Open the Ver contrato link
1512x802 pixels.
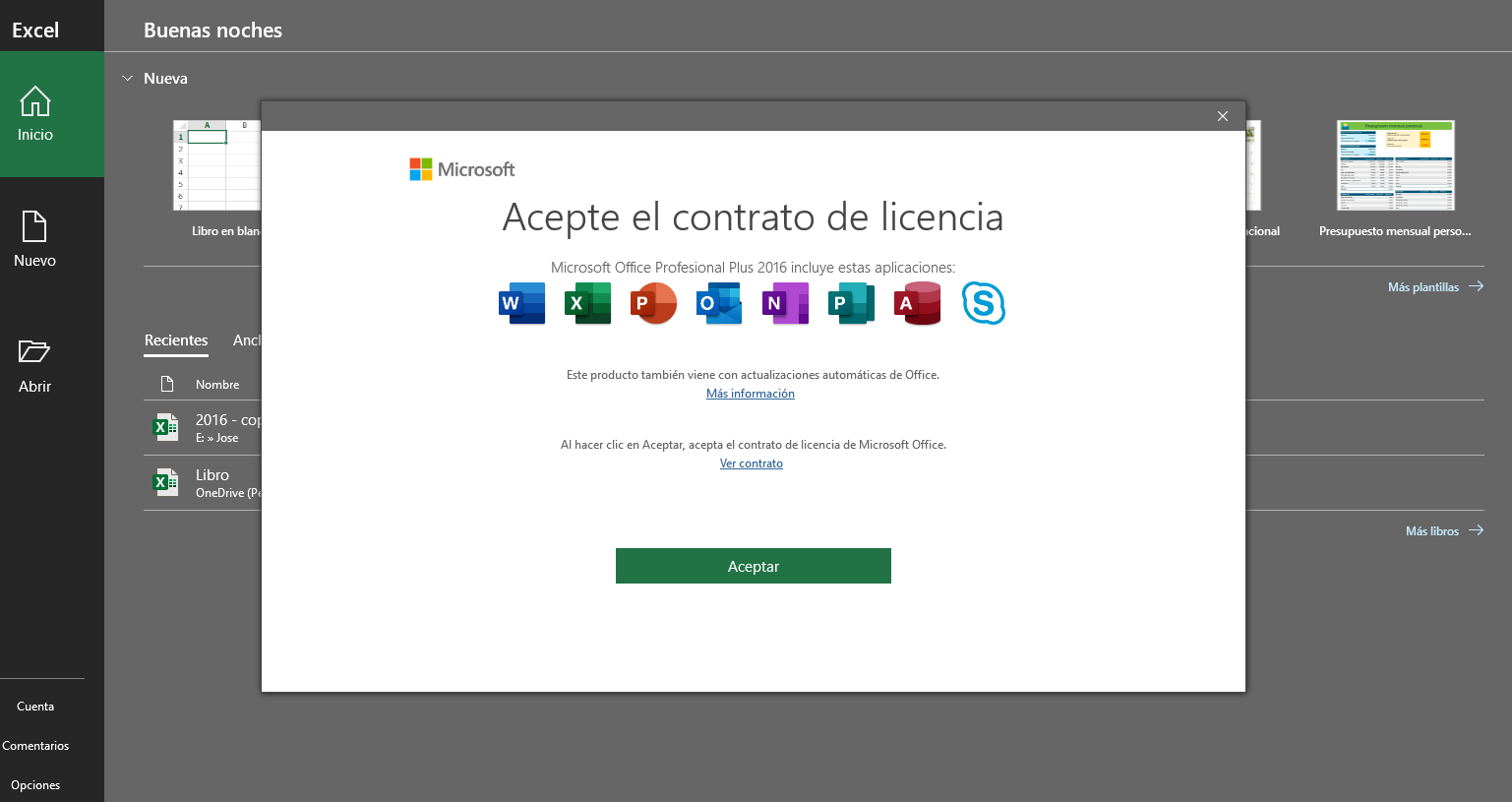click(x=752, y=463)
